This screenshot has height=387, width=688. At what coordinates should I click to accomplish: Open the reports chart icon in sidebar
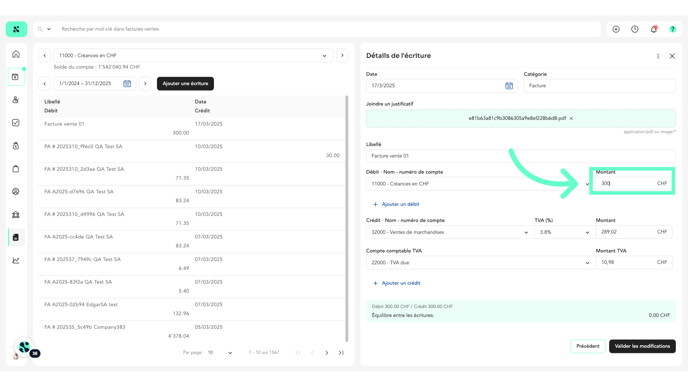click(x=16, y=261)
